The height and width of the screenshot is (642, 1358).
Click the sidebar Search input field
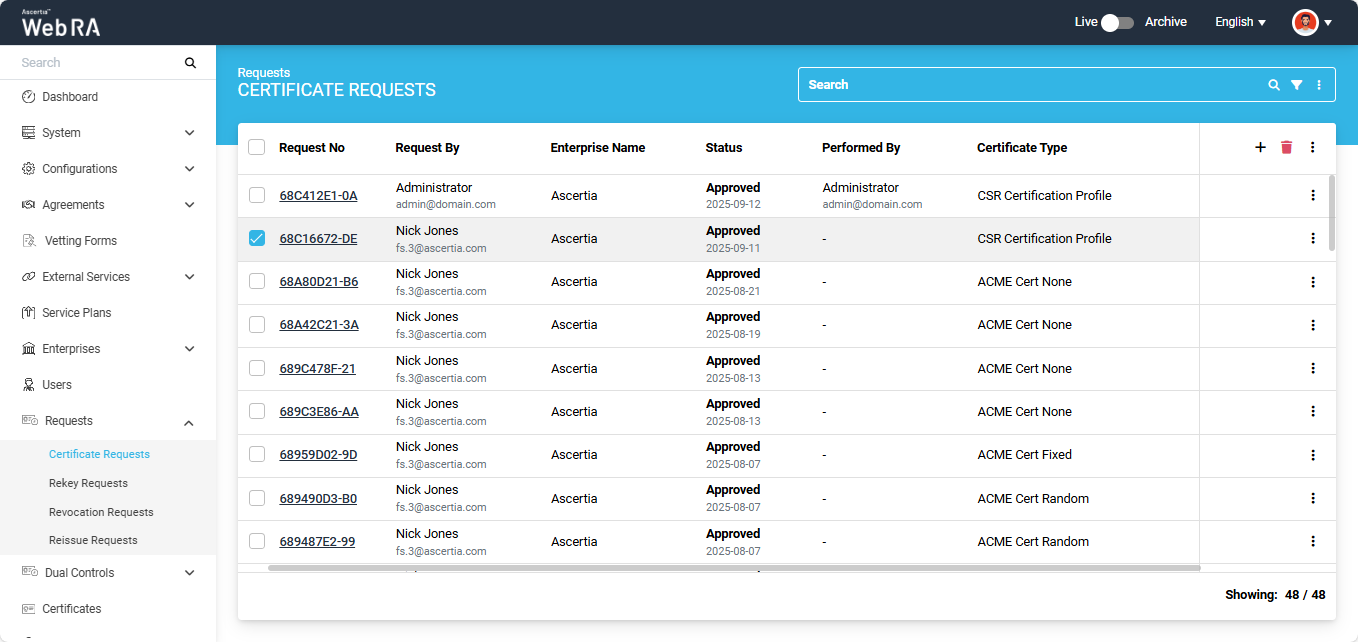coord(98,63)
